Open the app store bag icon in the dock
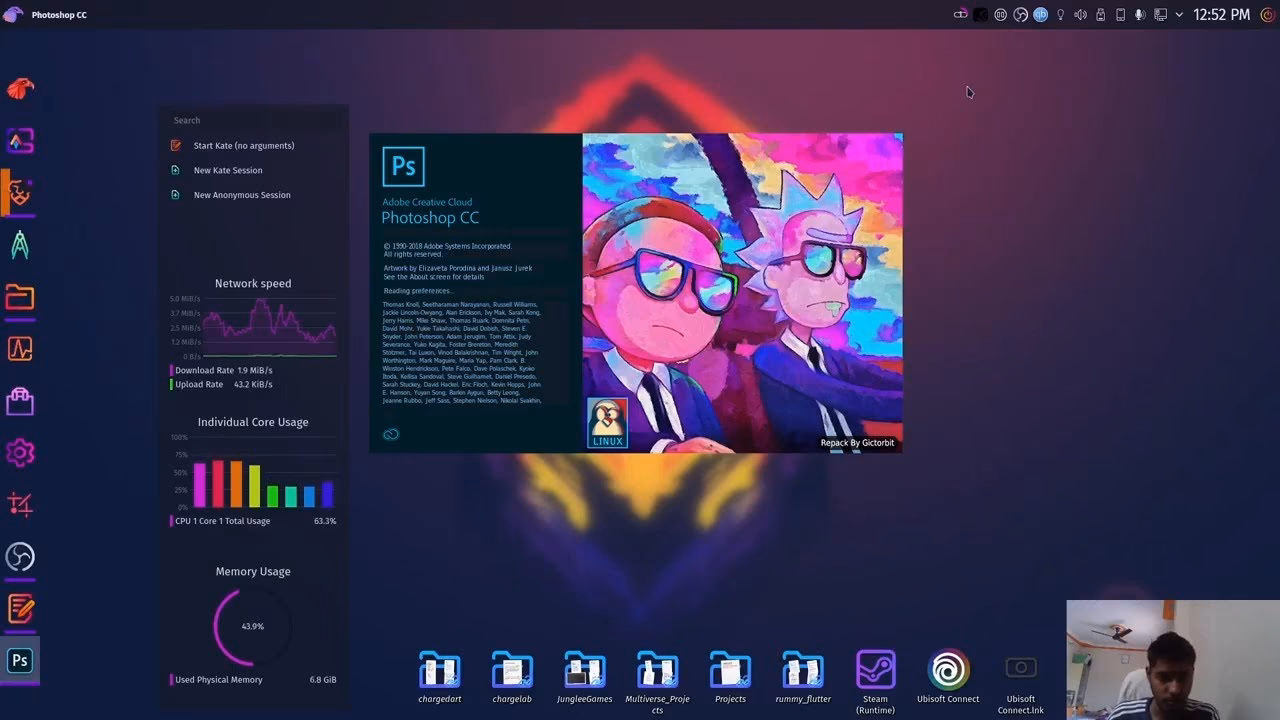The image size is (1280, 720). (x=20, y=400)
